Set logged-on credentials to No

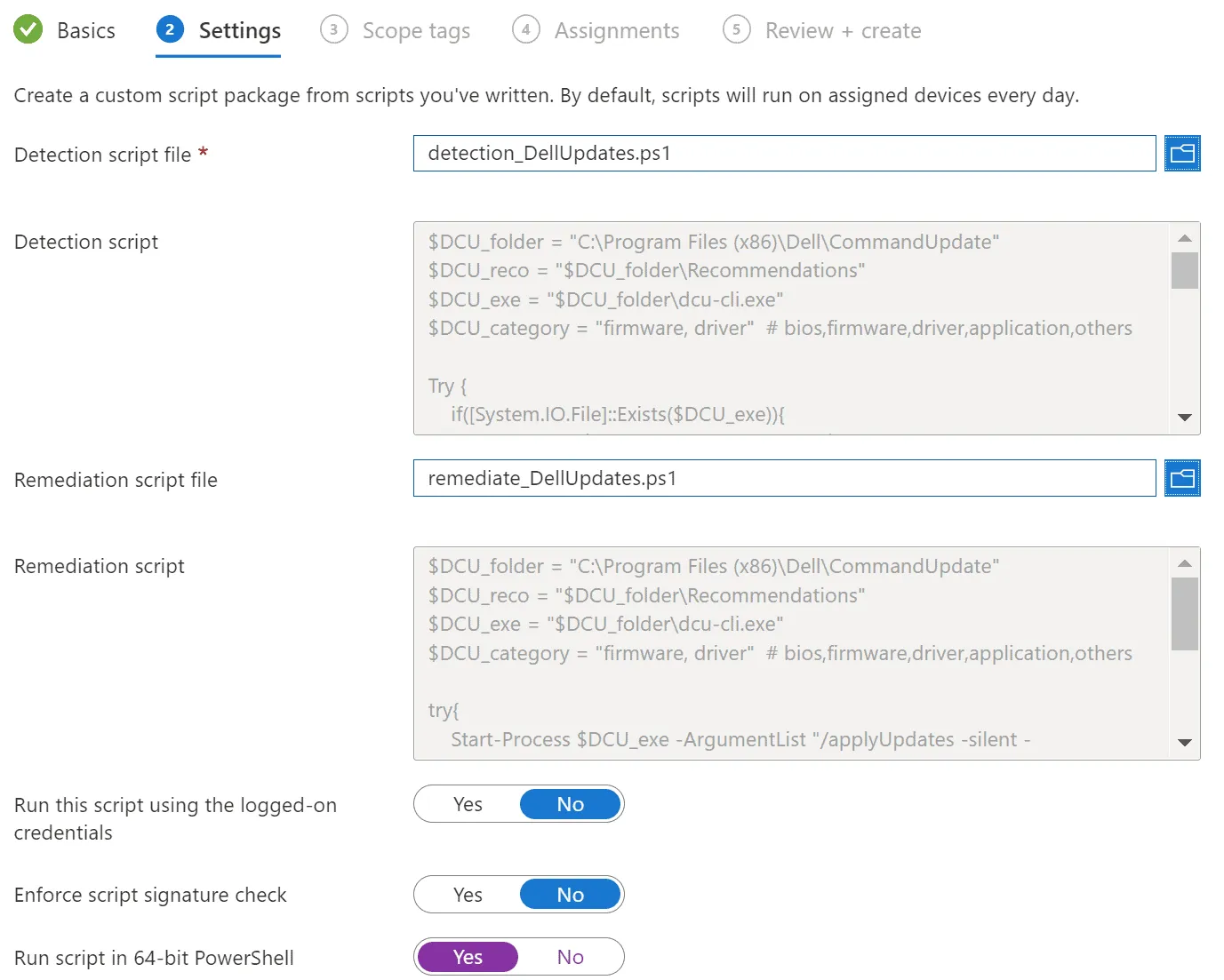[x=570, y=804]
